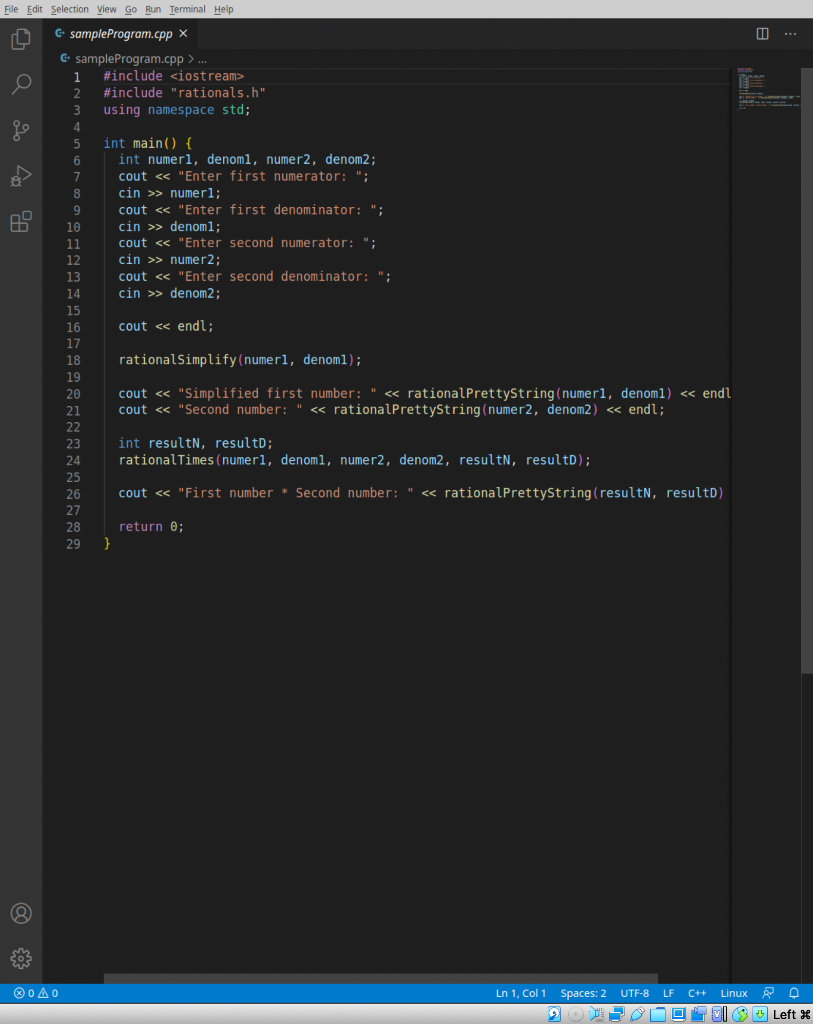Screen dimensions: 813x1024
Task: Open the C++ language mode selector
Action: (697, 993)
